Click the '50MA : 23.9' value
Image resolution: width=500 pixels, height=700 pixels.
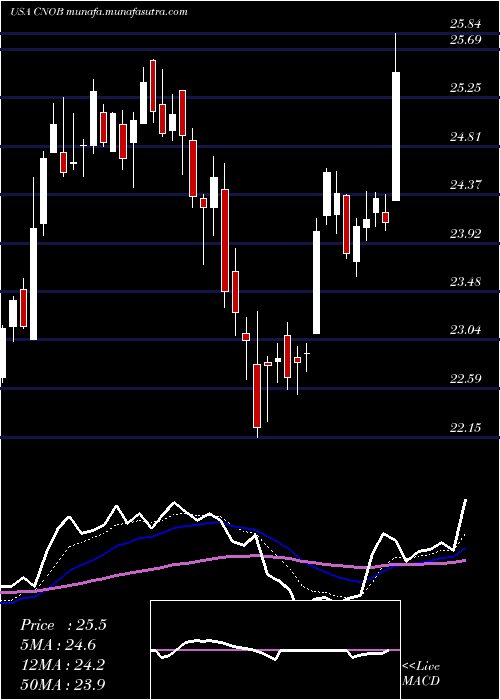pyautogui.click(x=63, y=684)
